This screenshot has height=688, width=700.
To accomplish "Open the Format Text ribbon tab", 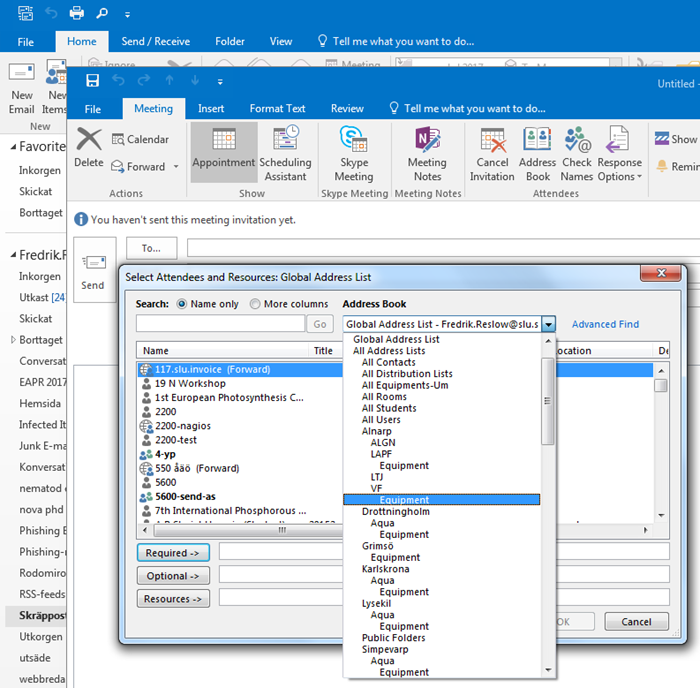I will pos(277,108).
